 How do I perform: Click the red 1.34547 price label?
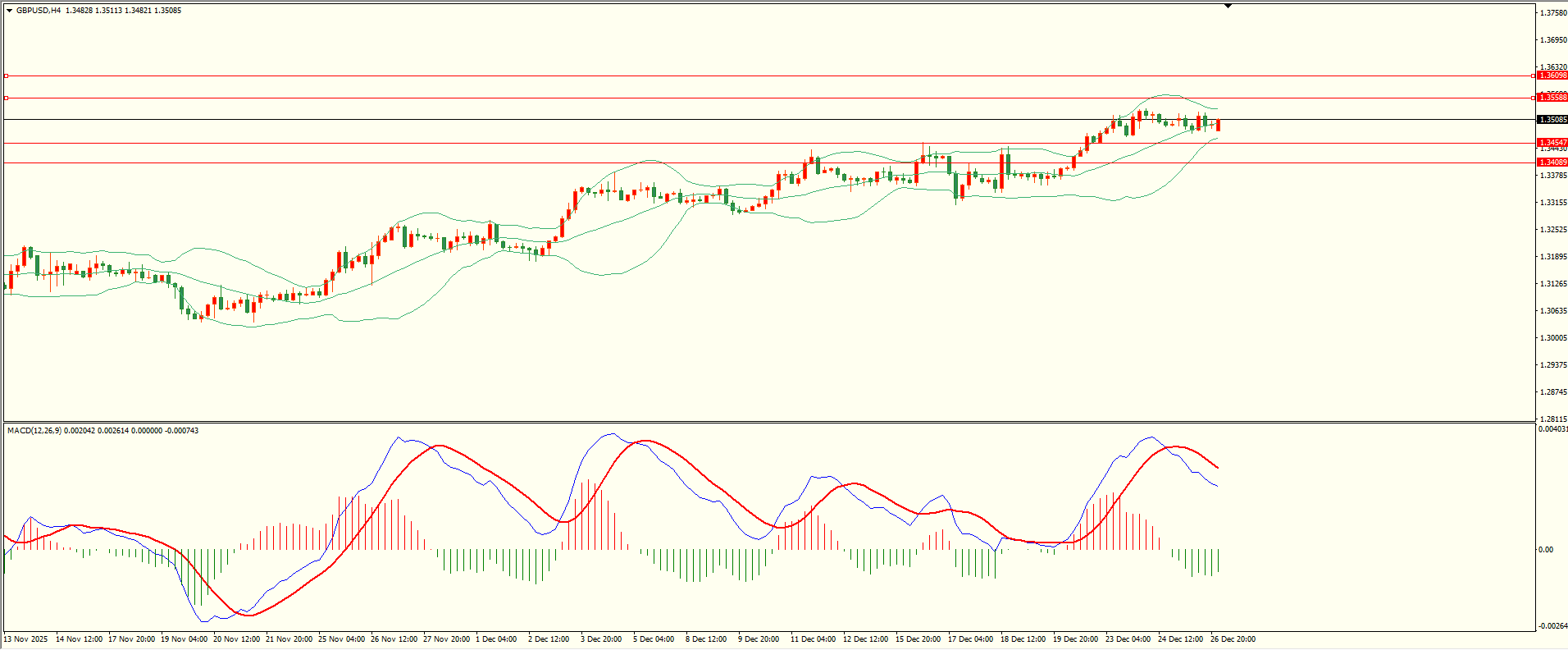coord(1552,143)
